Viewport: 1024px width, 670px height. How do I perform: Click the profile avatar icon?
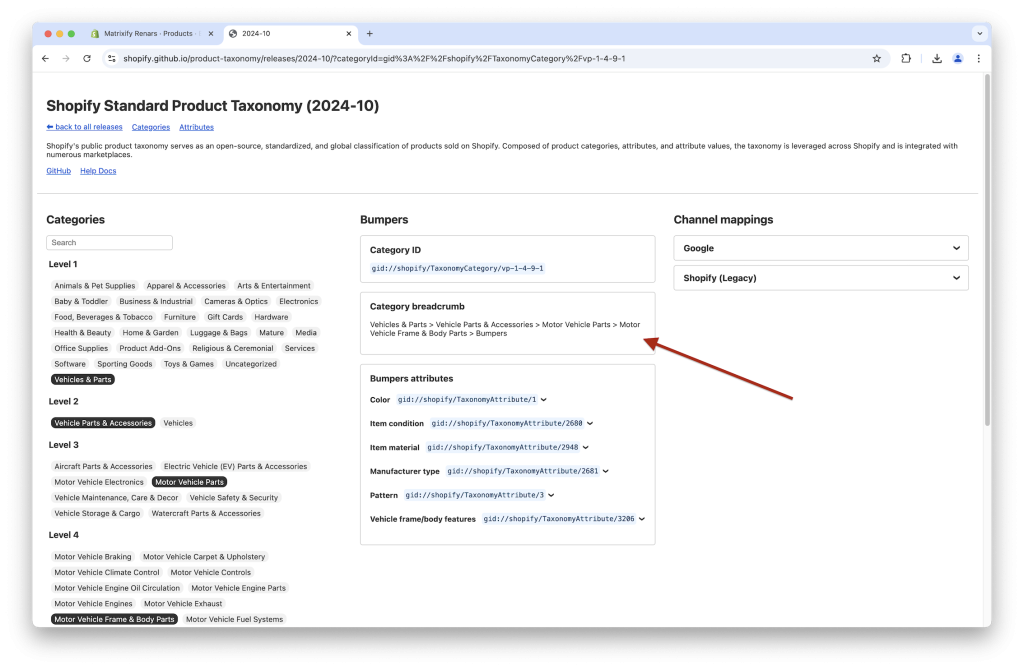pyautogui.click(x=957, y=58)
